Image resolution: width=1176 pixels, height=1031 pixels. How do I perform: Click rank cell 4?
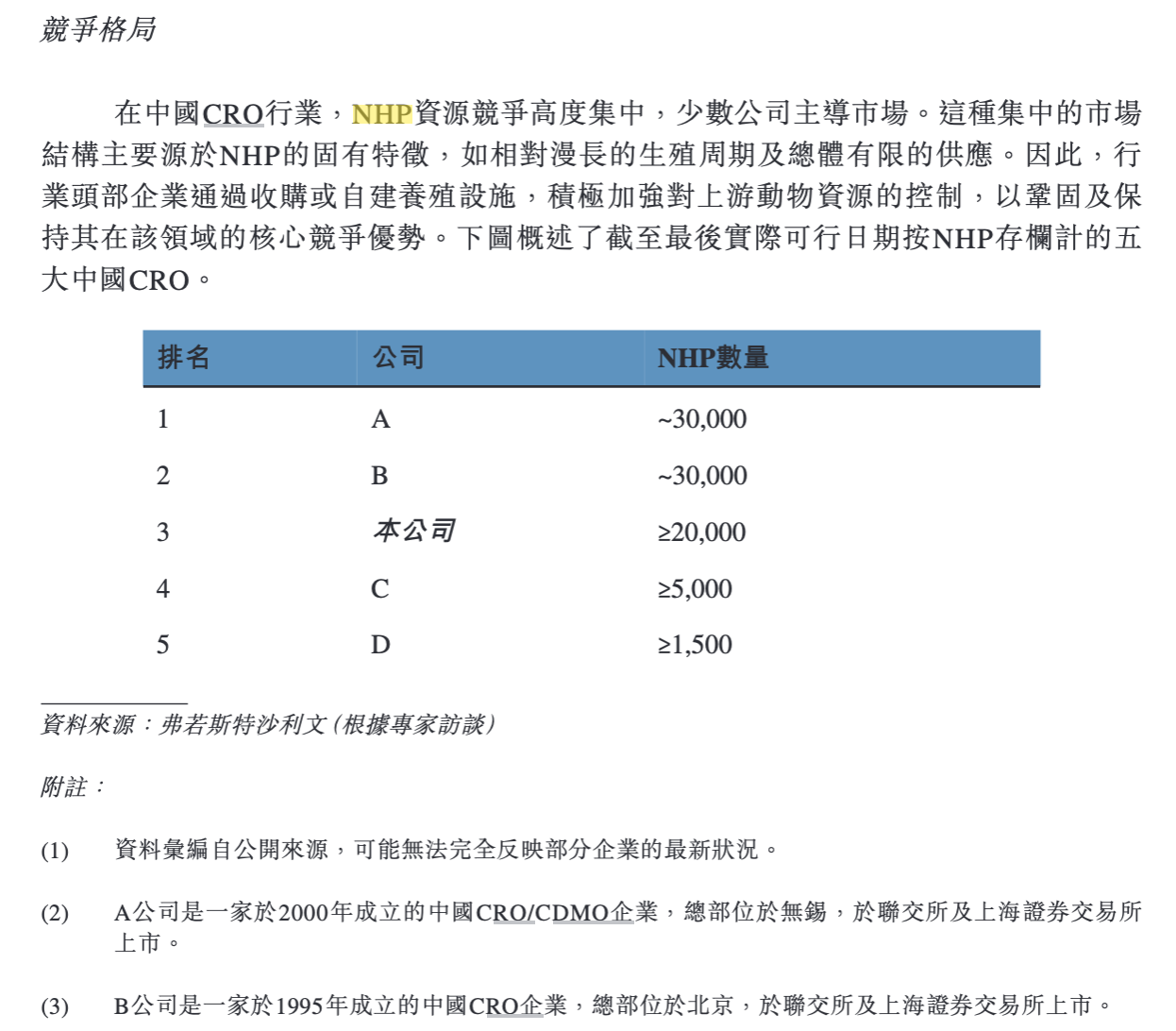coord(163,588)
